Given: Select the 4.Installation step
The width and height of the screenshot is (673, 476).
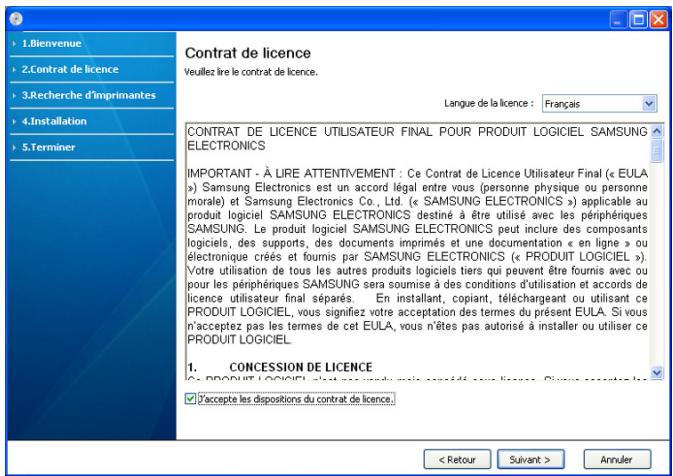Looking at the screenshot, I should [54, 121].
